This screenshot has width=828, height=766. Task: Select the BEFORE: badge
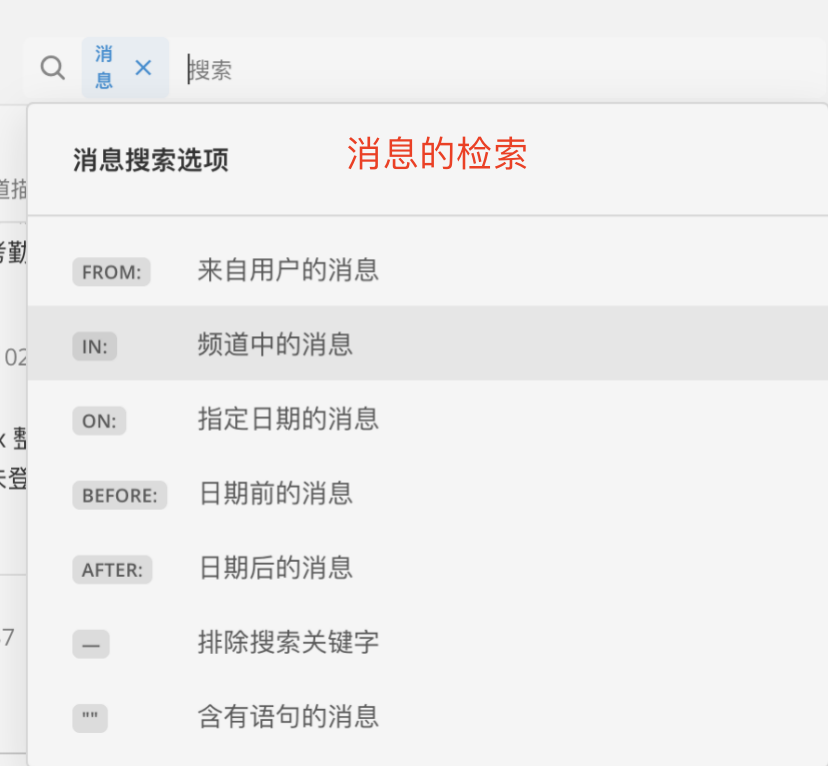tap(120, 495)
